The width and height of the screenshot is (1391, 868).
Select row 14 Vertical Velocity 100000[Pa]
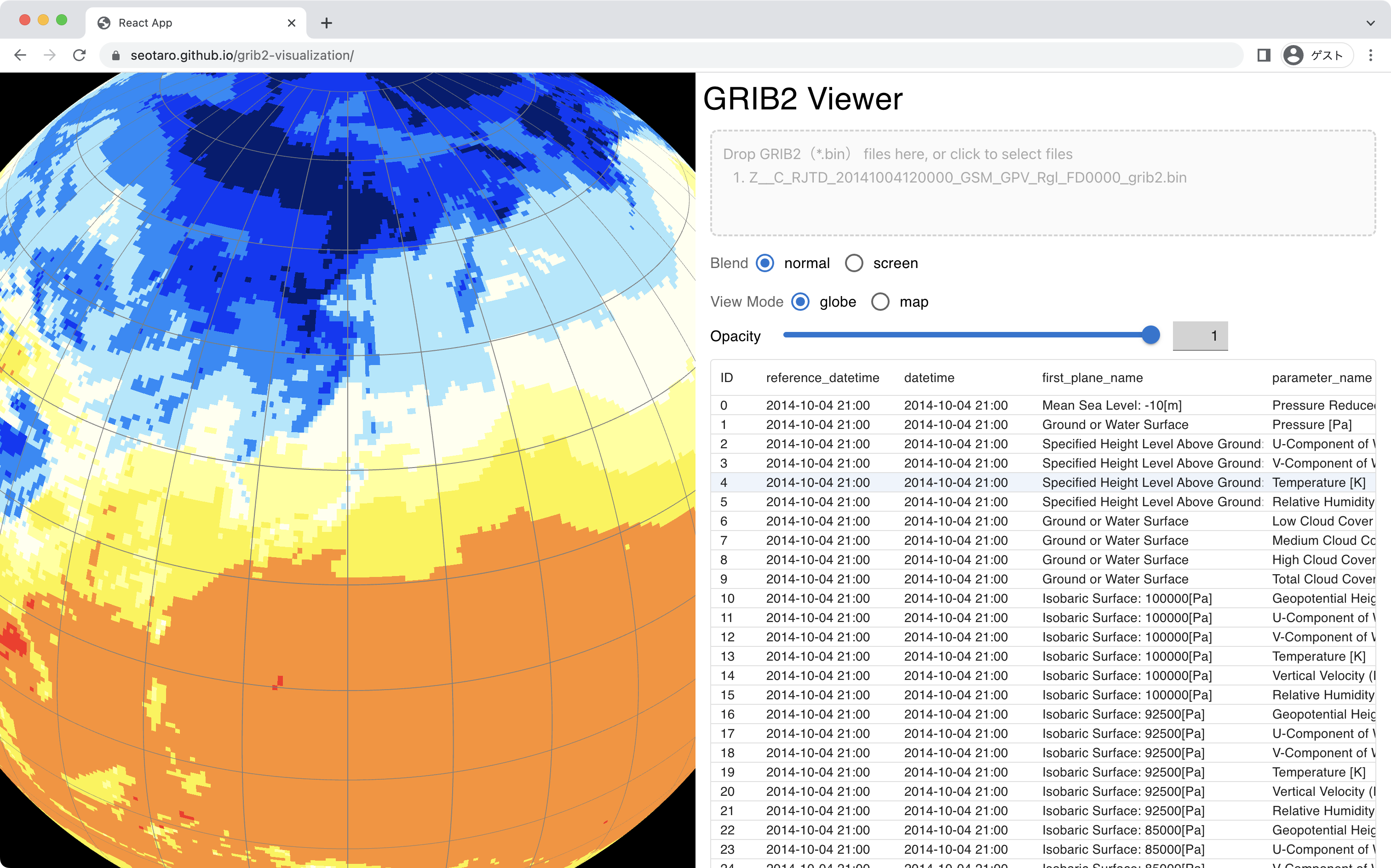coord(1042,676)
